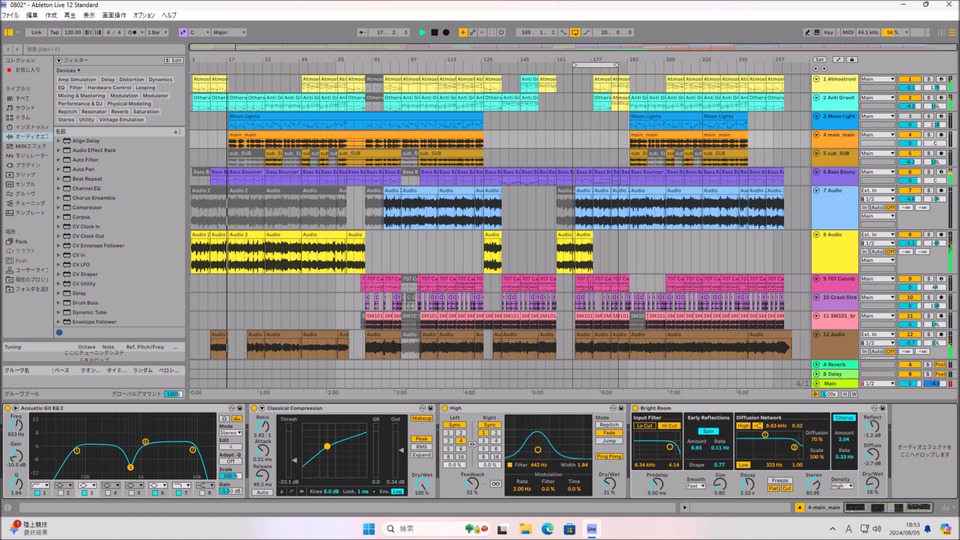Open Packs in browser places
This screenshot has width=960, height=540.
coord(21,241)
